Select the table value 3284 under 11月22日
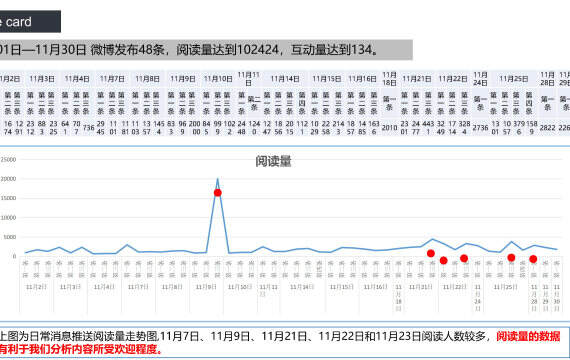The image size is (570, 360). (x=464, y=128)
